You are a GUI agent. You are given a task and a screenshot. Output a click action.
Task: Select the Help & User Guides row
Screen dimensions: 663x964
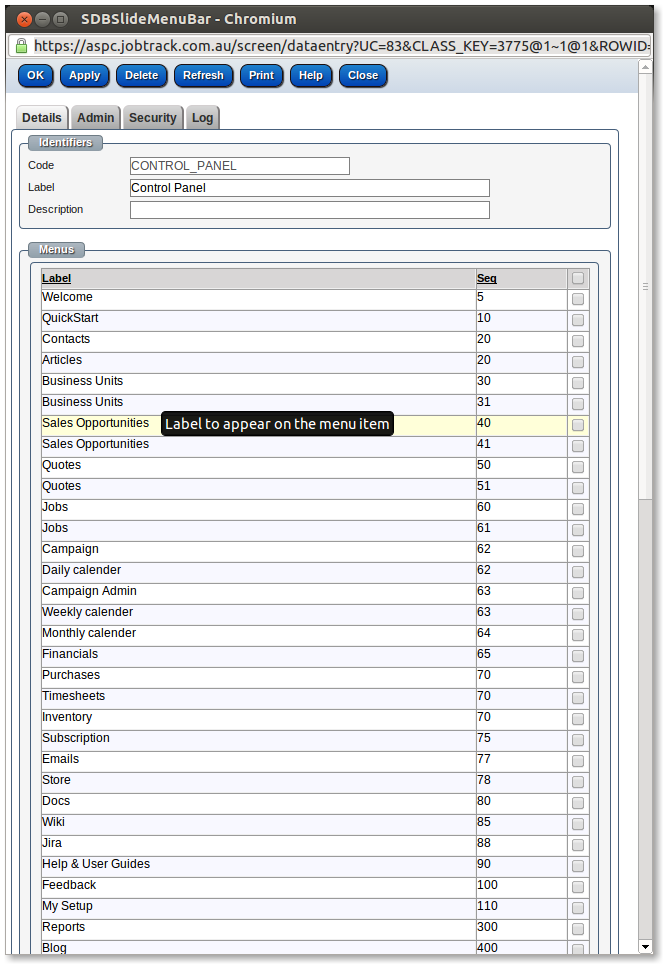tap(96, 865)
